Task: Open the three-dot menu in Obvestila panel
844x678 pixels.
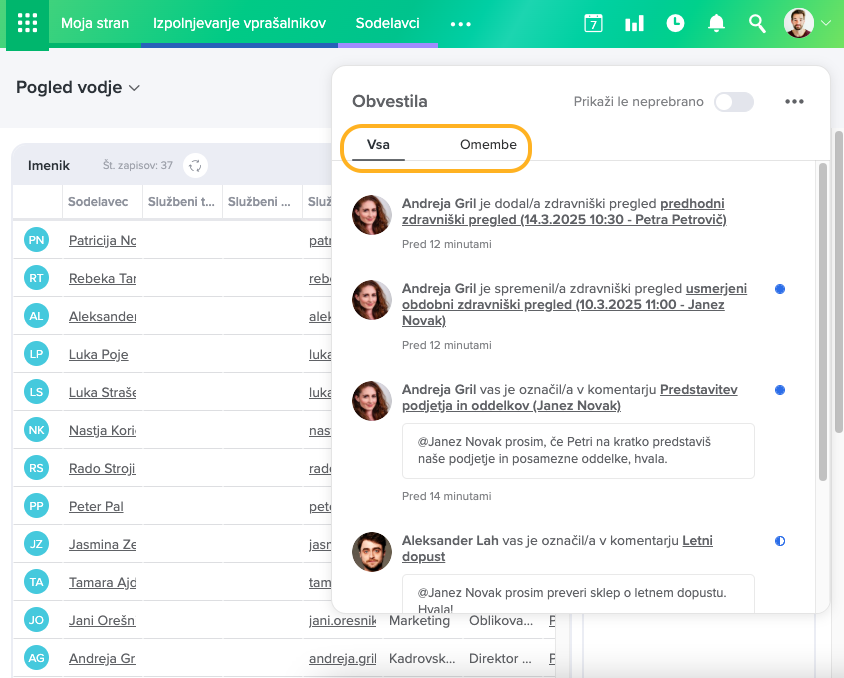Action: 794,102
